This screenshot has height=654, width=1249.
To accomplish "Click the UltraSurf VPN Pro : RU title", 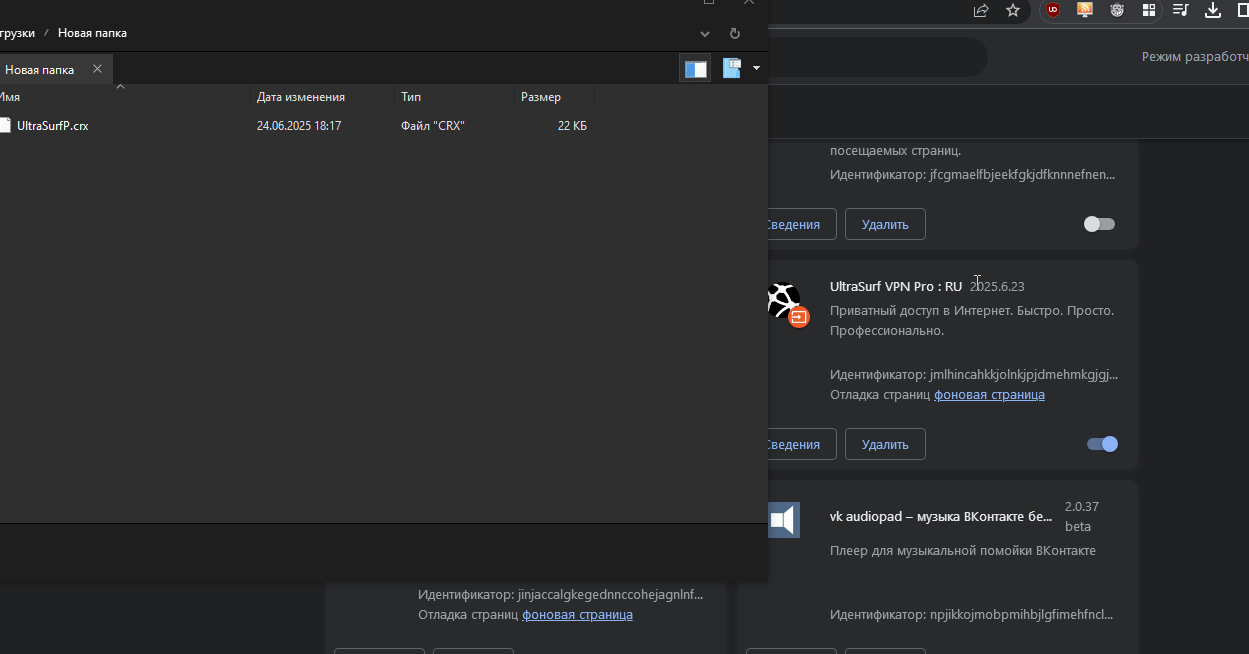I will (896, 287).
